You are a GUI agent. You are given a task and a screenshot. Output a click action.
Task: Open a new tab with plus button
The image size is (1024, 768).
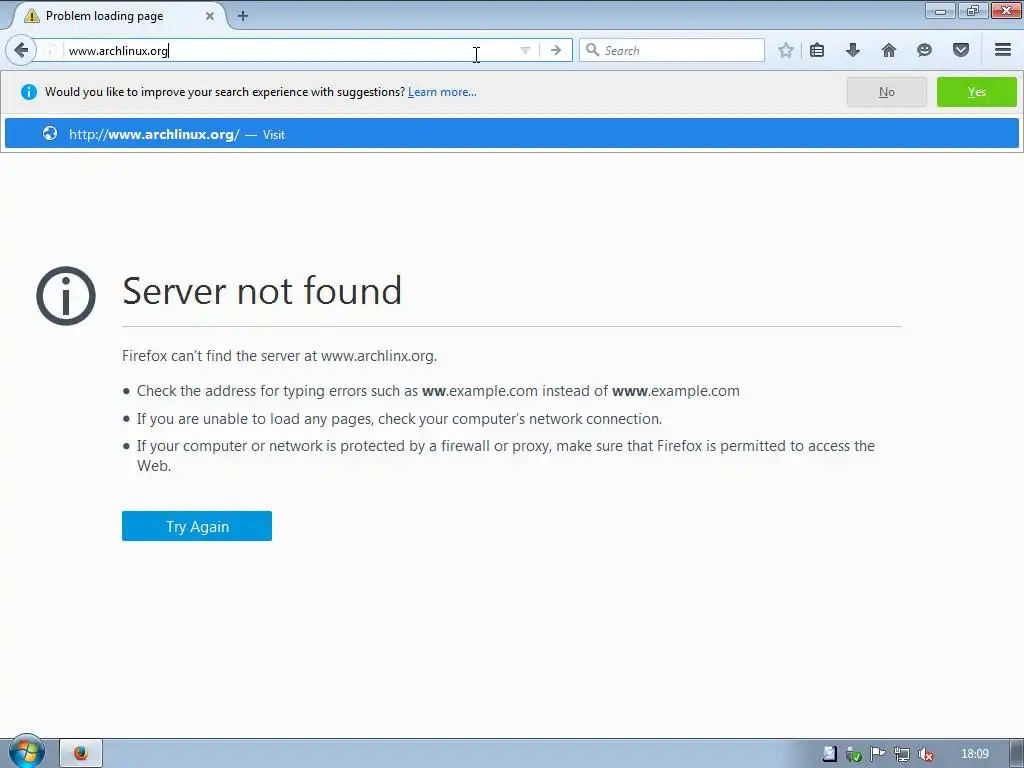tap(243, 16)
